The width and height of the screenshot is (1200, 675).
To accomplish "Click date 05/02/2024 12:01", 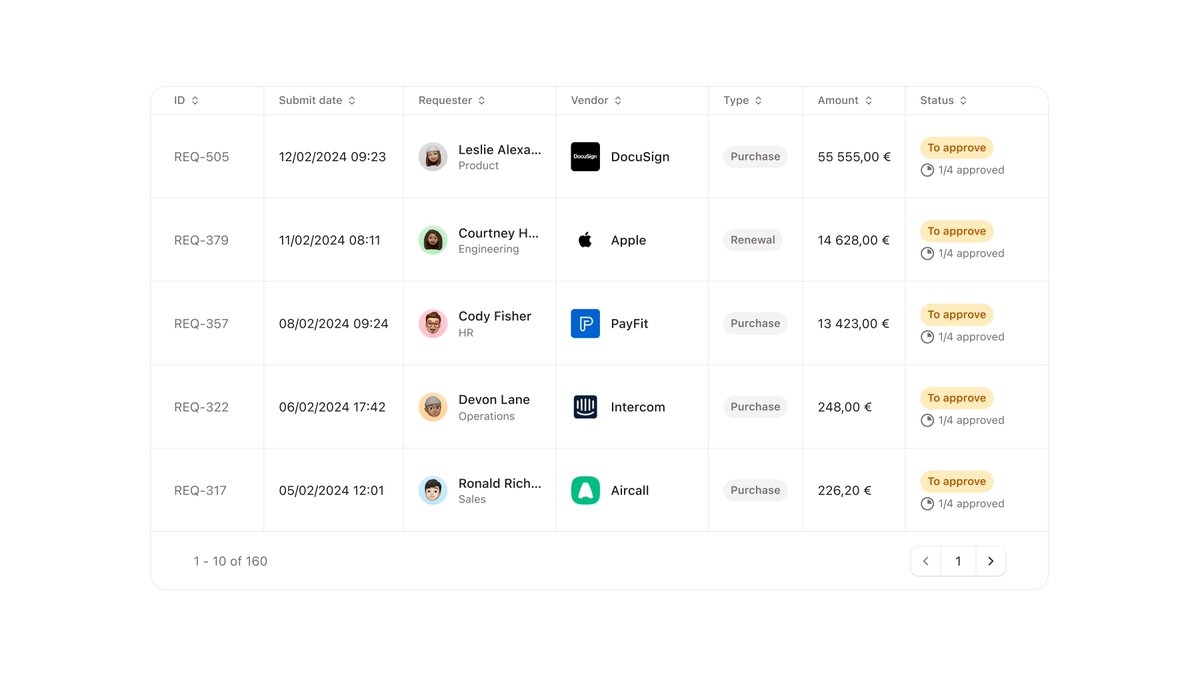I will click(331, 491).
